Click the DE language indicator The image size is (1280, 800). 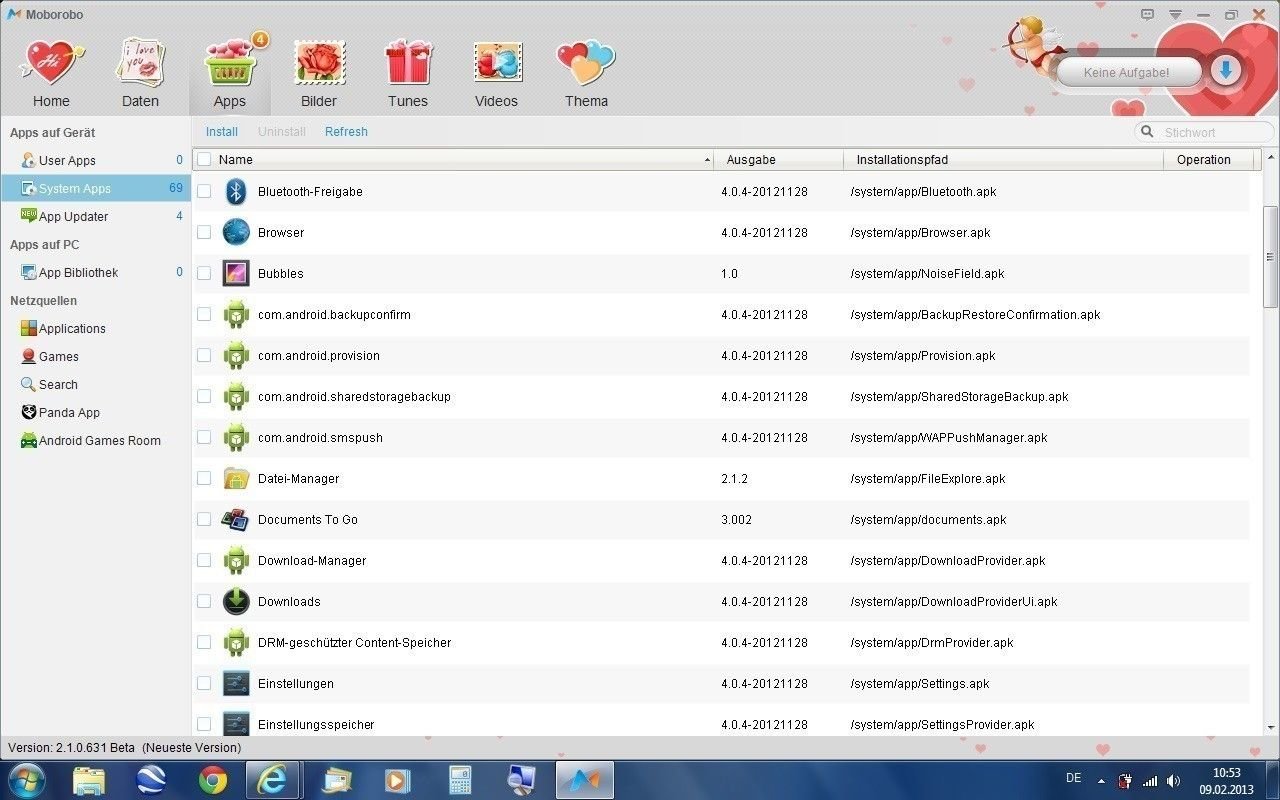(1073, 778)
